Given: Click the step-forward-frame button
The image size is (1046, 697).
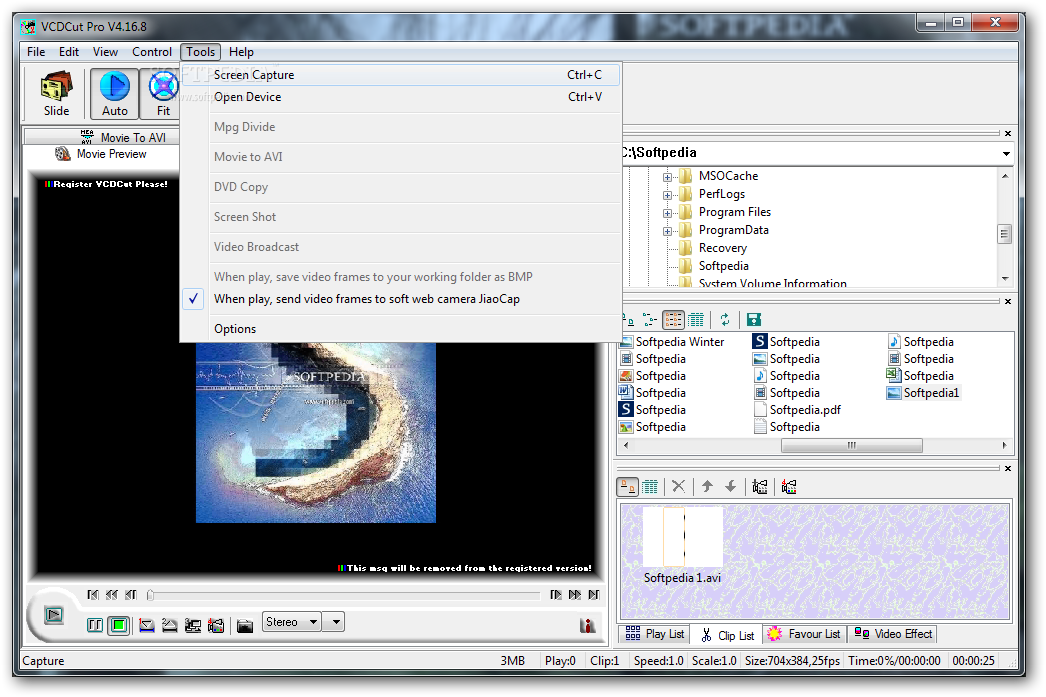Looking at the screenshot, I should (556, 595).
